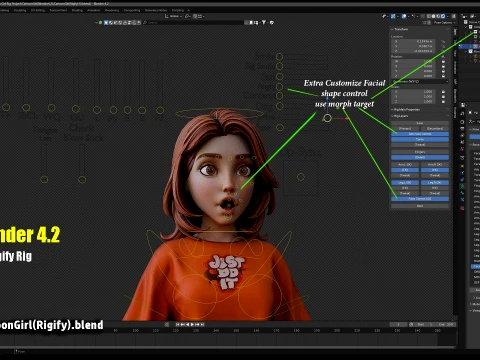Viewport: 480px width, 360px height.
Task: Select the Tongue Len slider control
Action: pos(44,179)
